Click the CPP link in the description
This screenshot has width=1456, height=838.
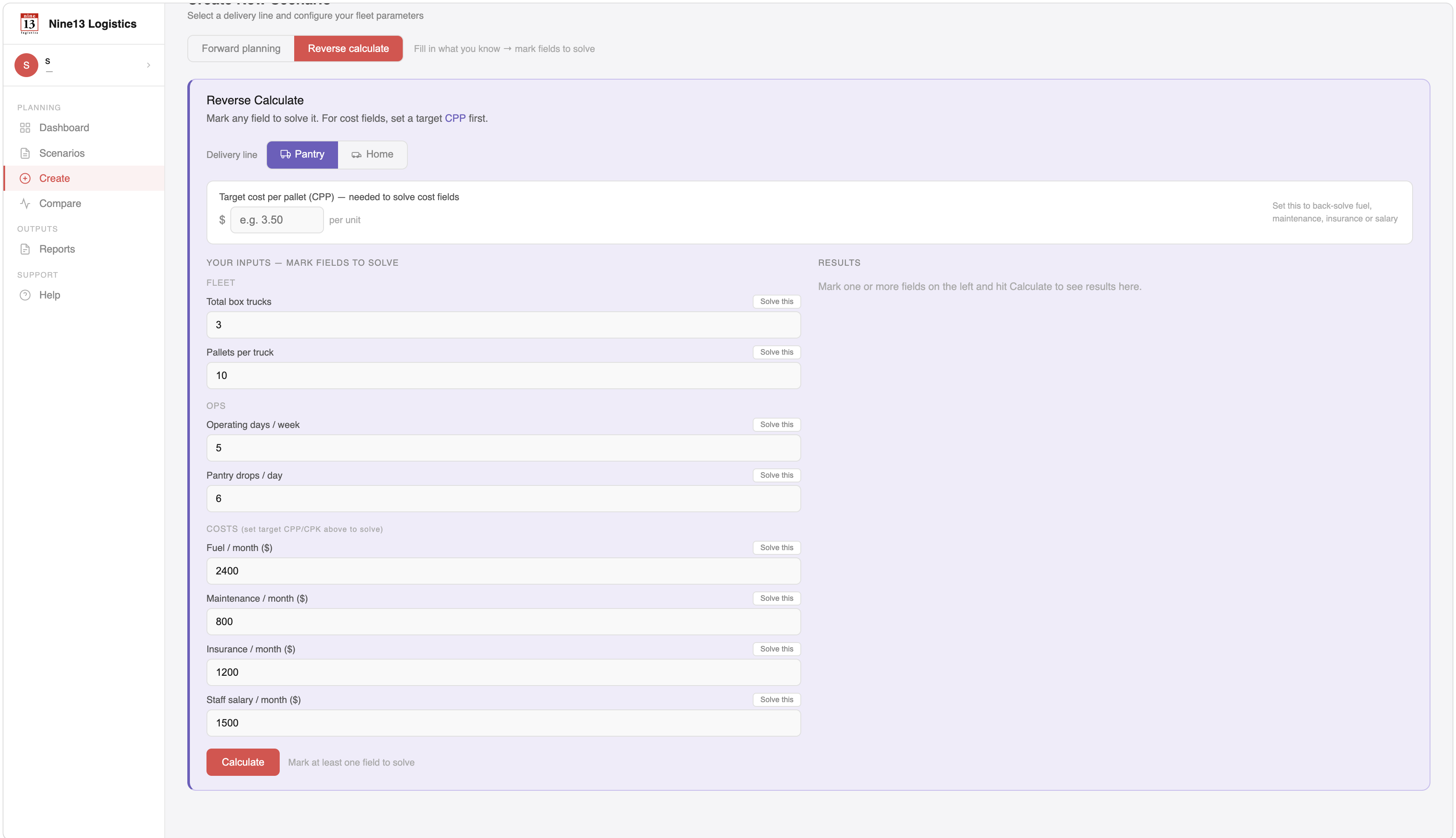(x=455, y=118)
